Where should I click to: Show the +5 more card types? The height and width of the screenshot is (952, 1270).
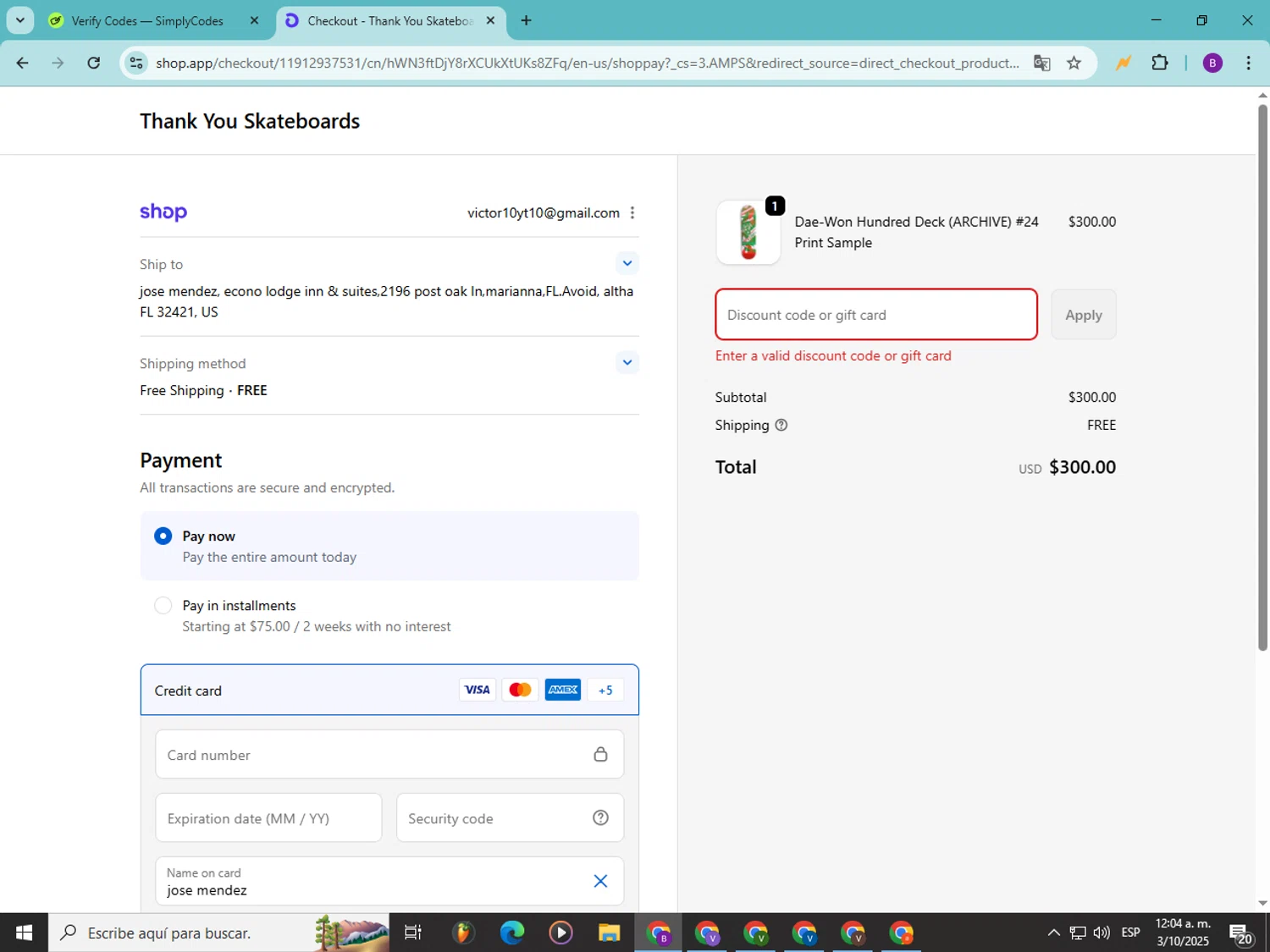(x=605, y=690)
